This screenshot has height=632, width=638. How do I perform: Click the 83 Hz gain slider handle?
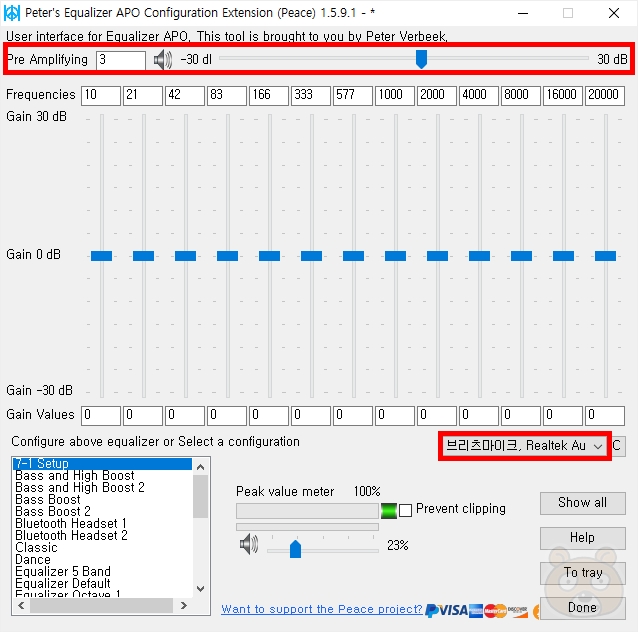(227, 256)
